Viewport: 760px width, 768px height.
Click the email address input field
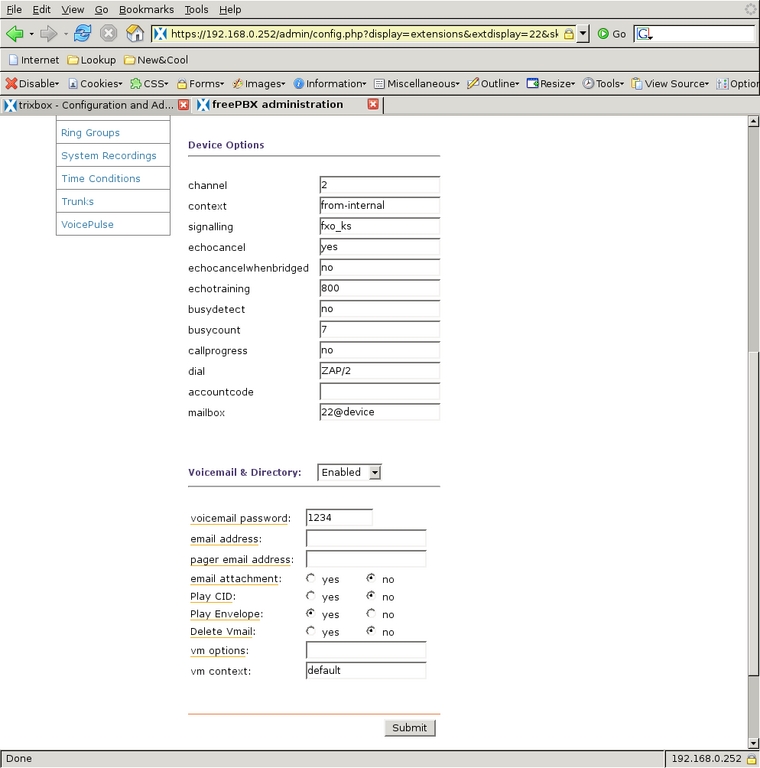point(366,538)
